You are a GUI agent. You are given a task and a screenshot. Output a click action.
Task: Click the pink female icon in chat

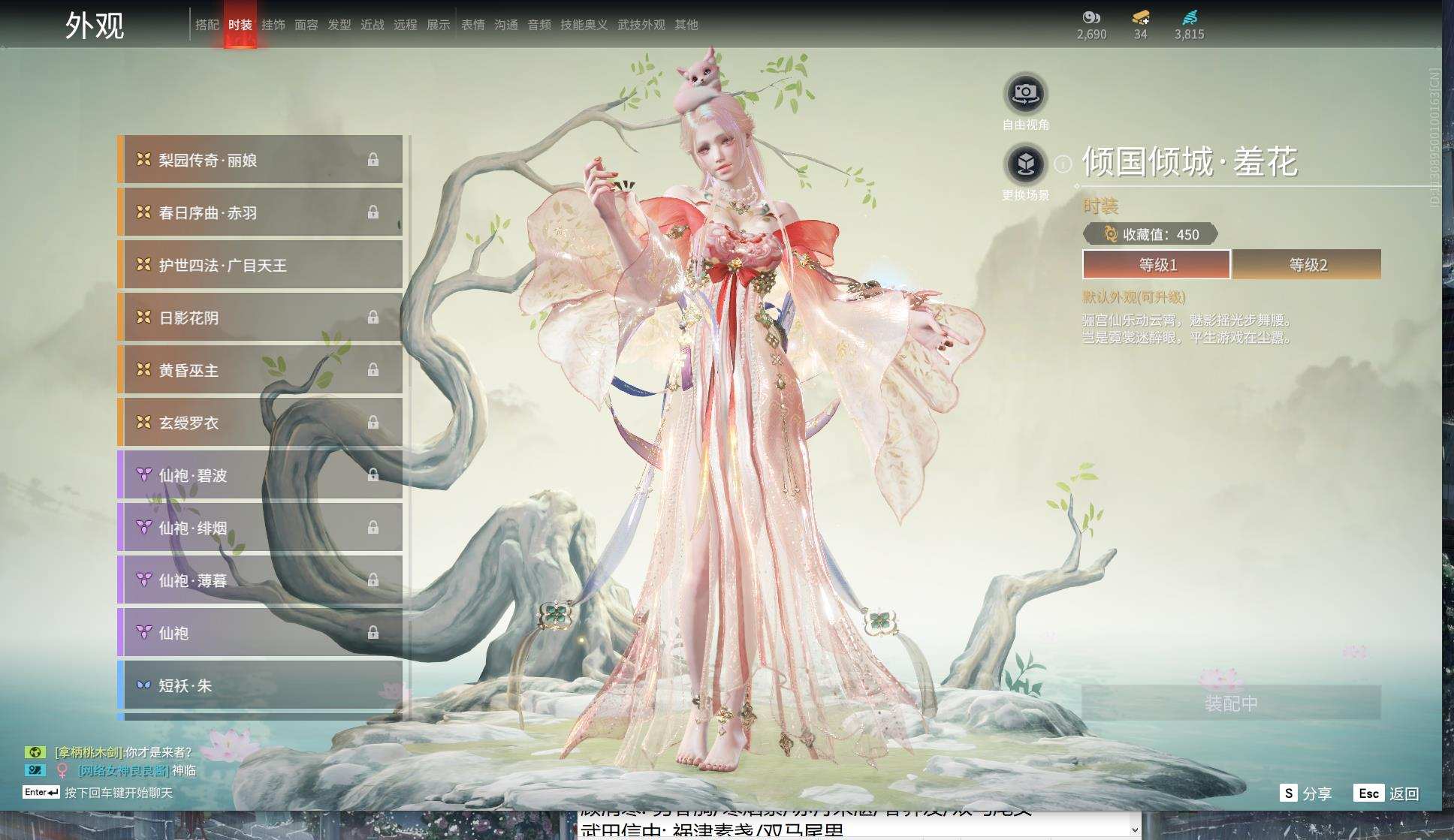[x=62, y=771]
